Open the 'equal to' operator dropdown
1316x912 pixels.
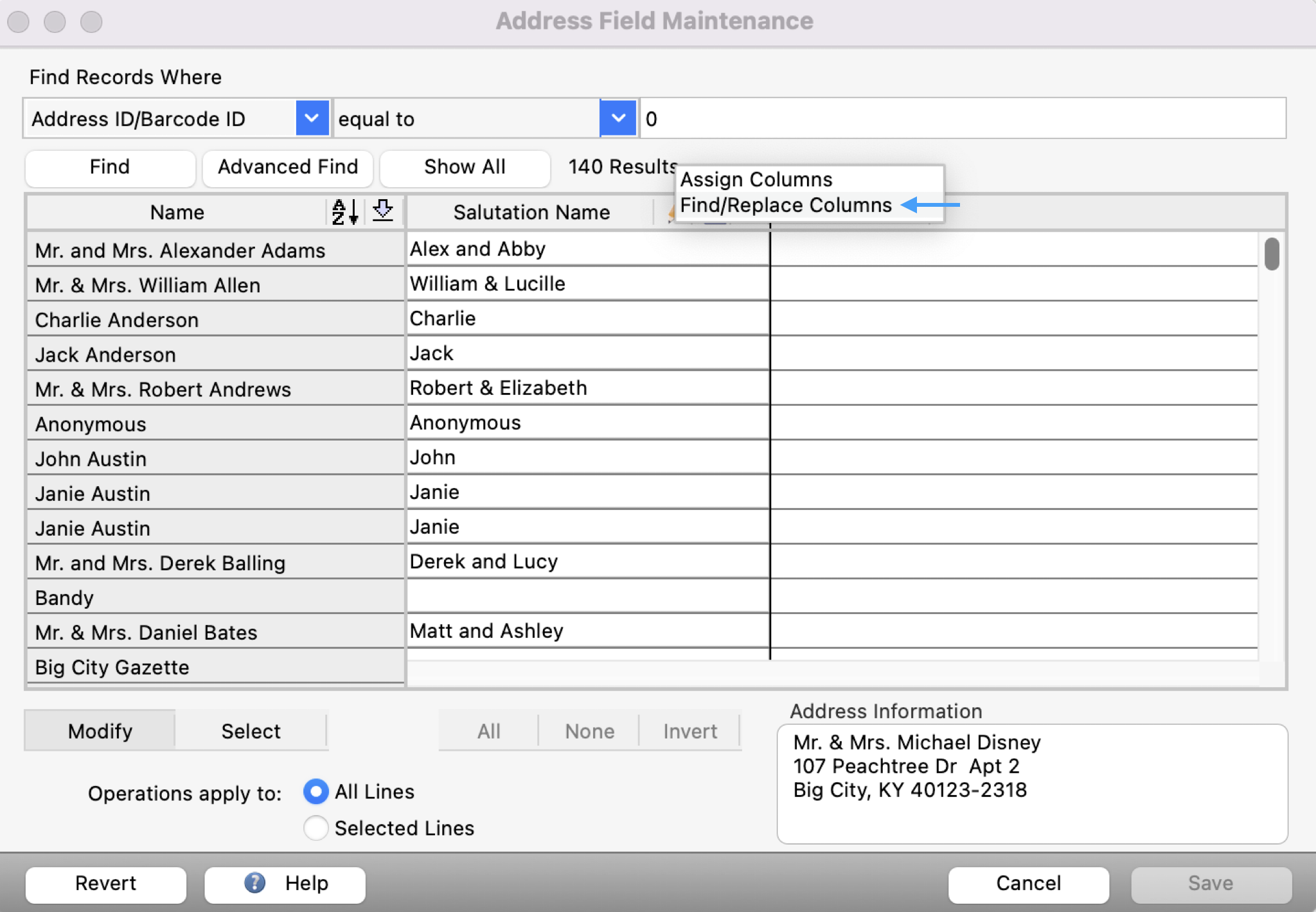tap(618, 118)
